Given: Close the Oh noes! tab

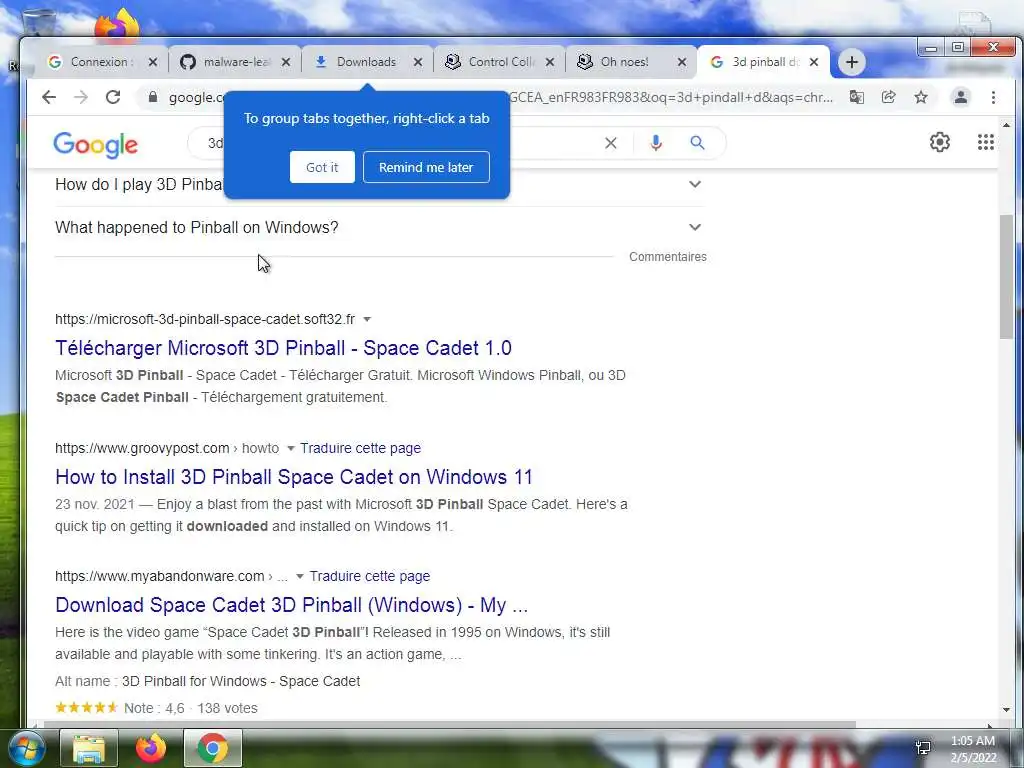Looking at the screenshot, I should (682, 62).
